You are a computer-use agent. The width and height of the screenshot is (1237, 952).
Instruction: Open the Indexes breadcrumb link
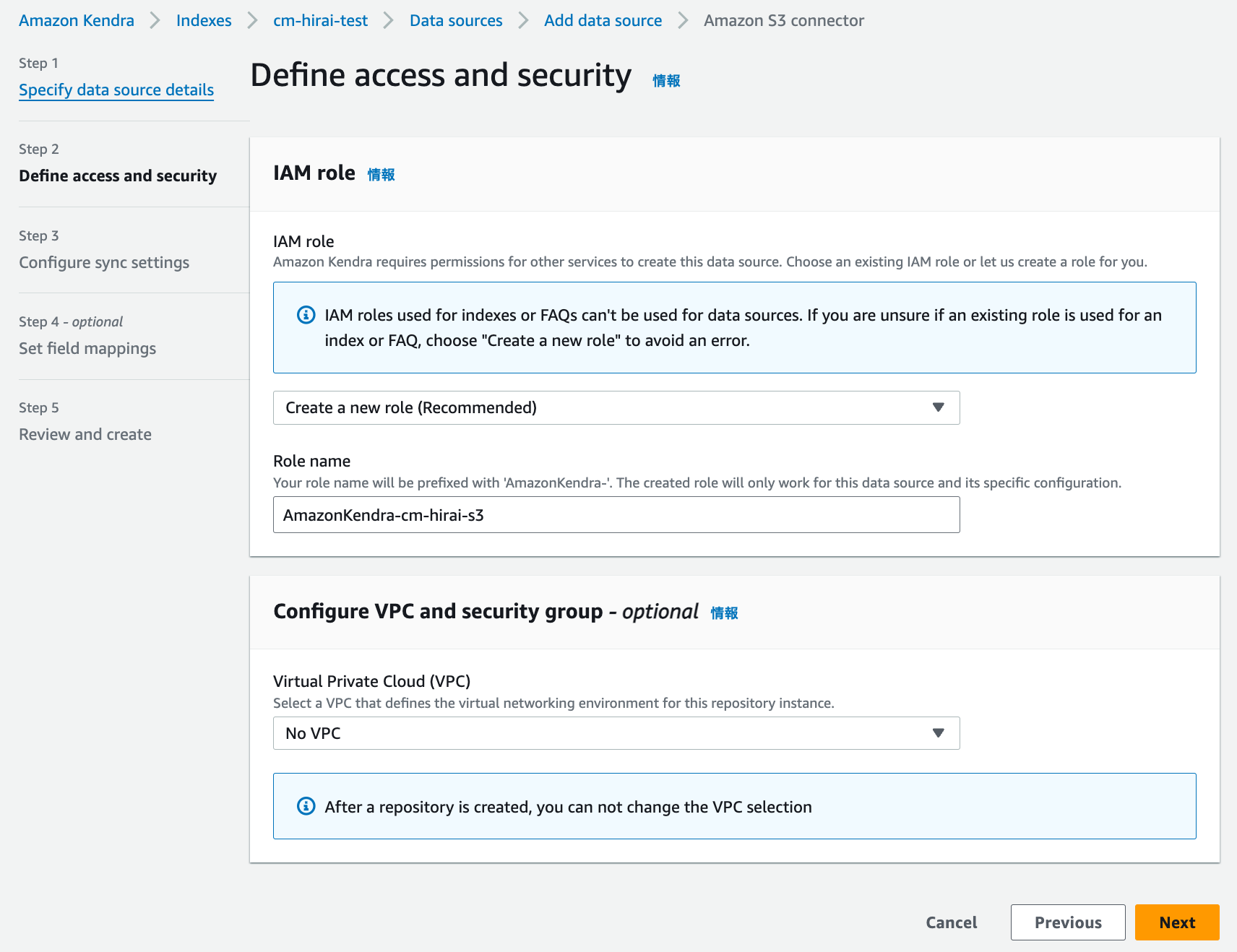point(203,20)
